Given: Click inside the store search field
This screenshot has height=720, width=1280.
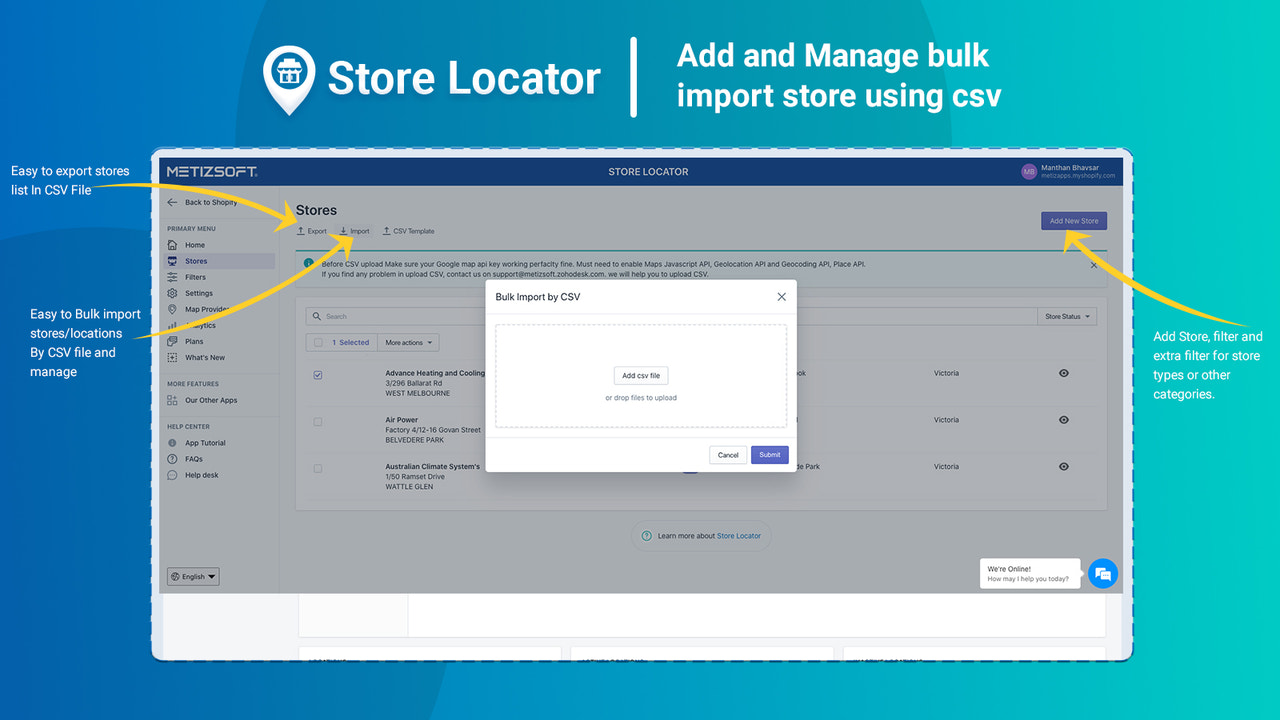Looking at the screenshot, I should tap(400, 316).
